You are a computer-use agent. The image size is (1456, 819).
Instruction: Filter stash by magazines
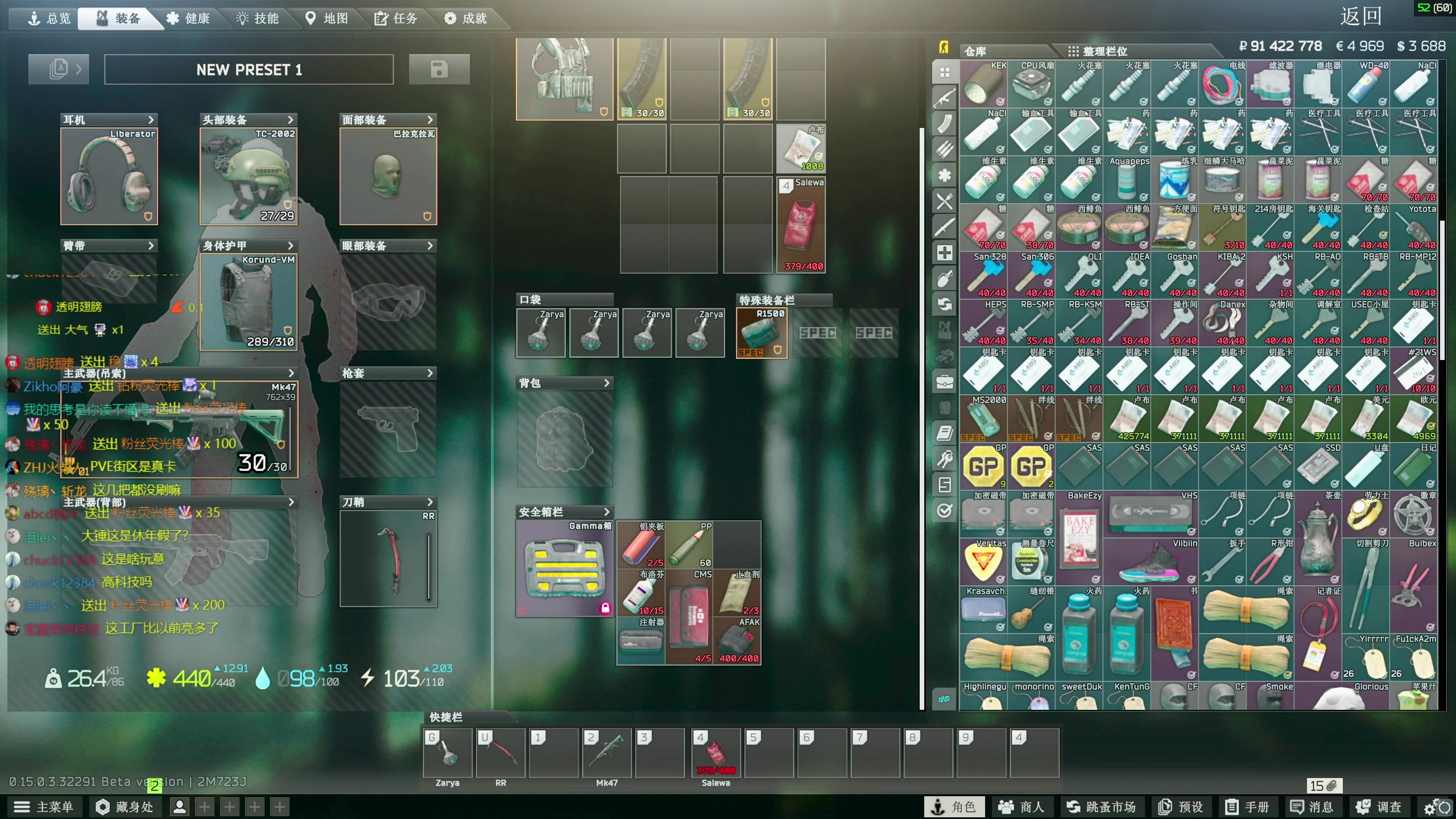(945, 123)
